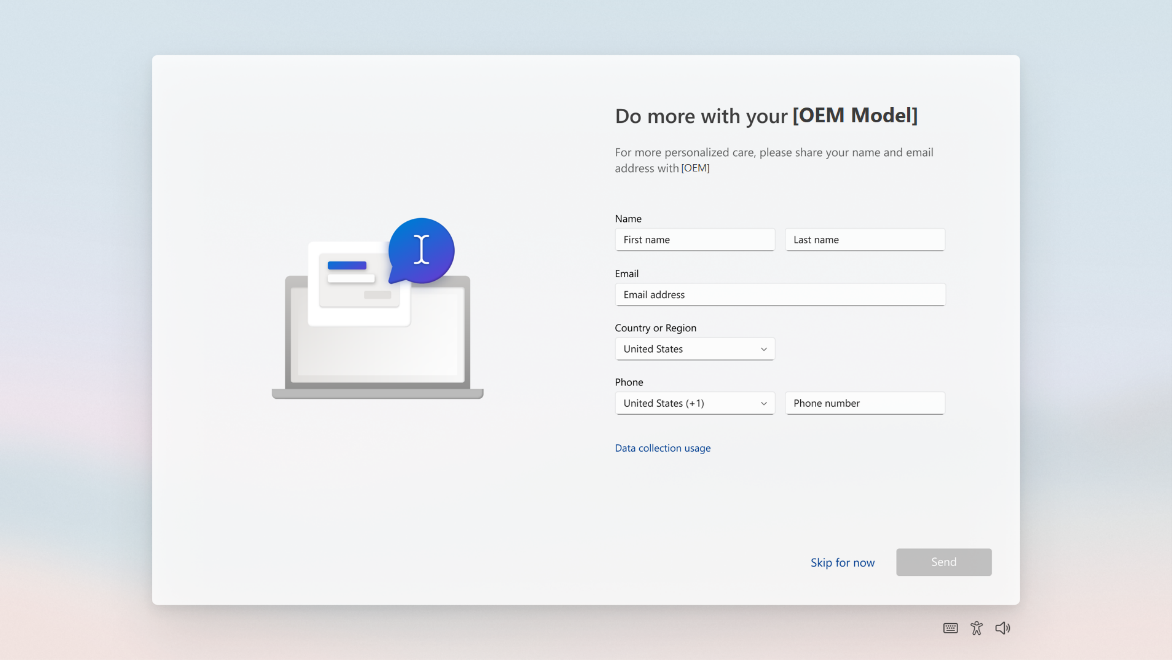Click the Email address field
Screen dimensions: 1172x660
[x=779, y=294]
